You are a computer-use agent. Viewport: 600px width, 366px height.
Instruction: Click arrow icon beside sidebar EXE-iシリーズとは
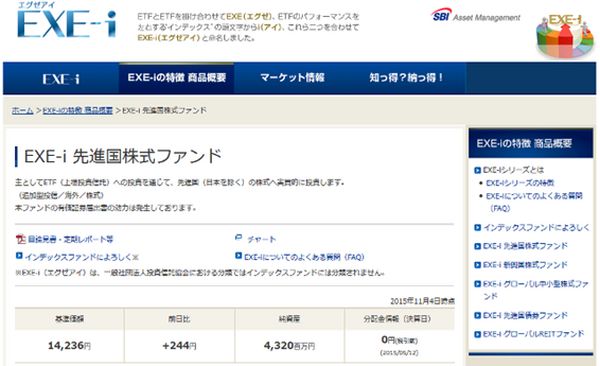pyautogui.click(x=477, y=170)
